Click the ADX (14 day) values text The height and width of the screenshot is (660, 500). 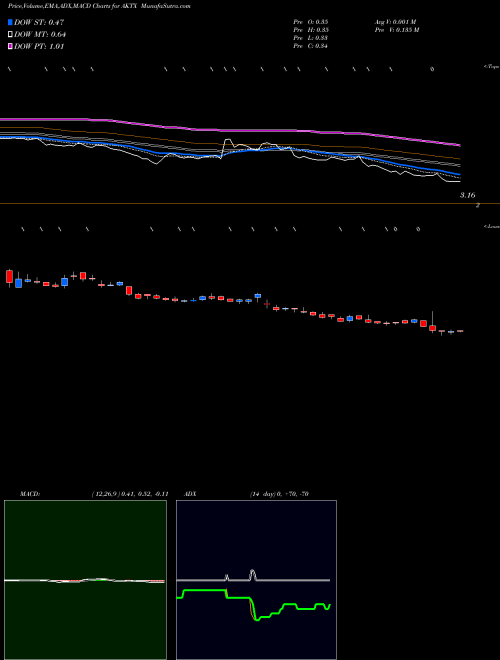[279, 494]
